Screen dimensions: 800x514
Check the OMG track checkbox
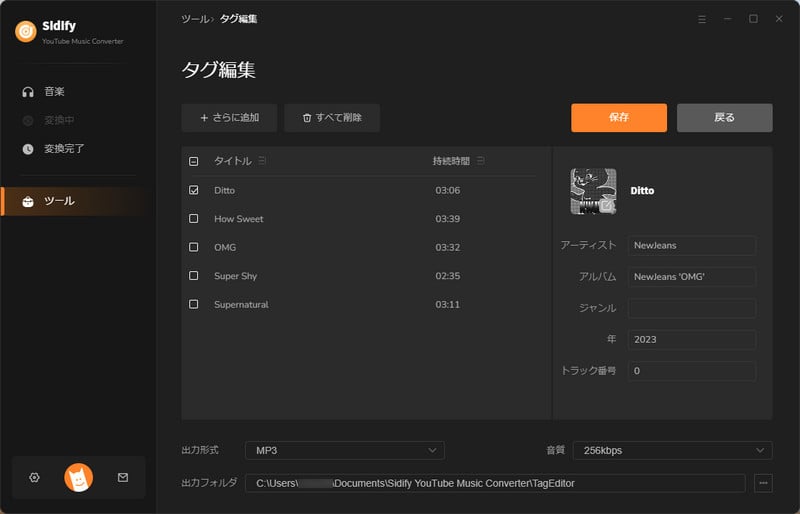(x=193, y=247)
